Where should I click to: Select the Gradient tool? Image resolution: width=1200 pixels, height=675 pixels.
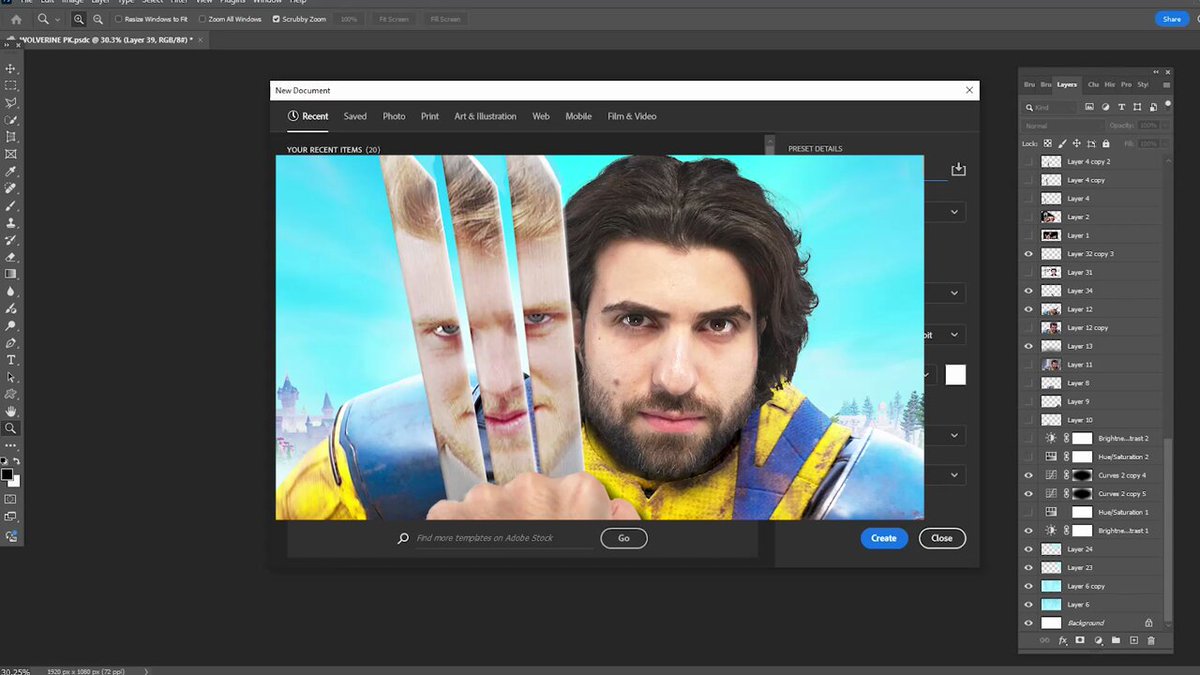click(x=11, y=274)
